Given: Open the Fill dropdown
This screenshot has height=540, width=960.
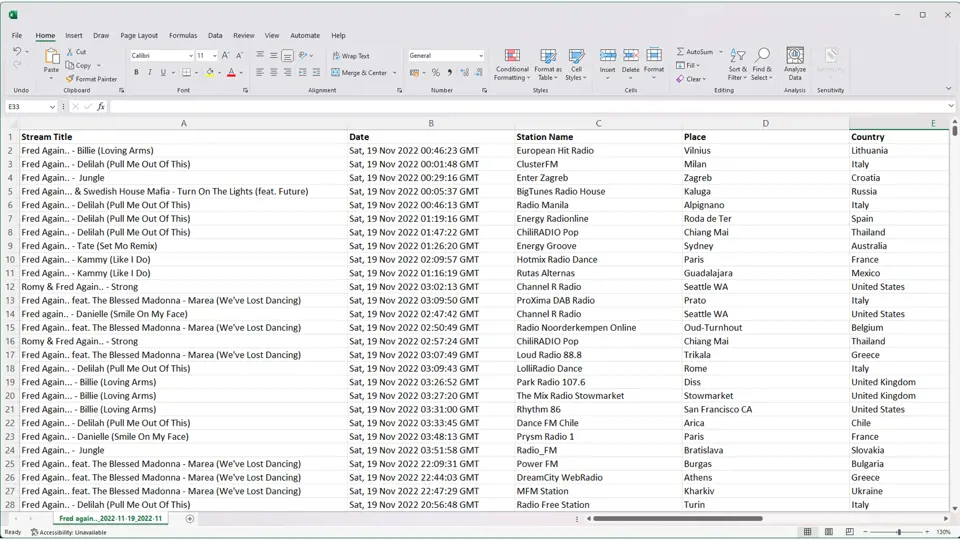Looking at the screenshot, I should click(688, 66).
